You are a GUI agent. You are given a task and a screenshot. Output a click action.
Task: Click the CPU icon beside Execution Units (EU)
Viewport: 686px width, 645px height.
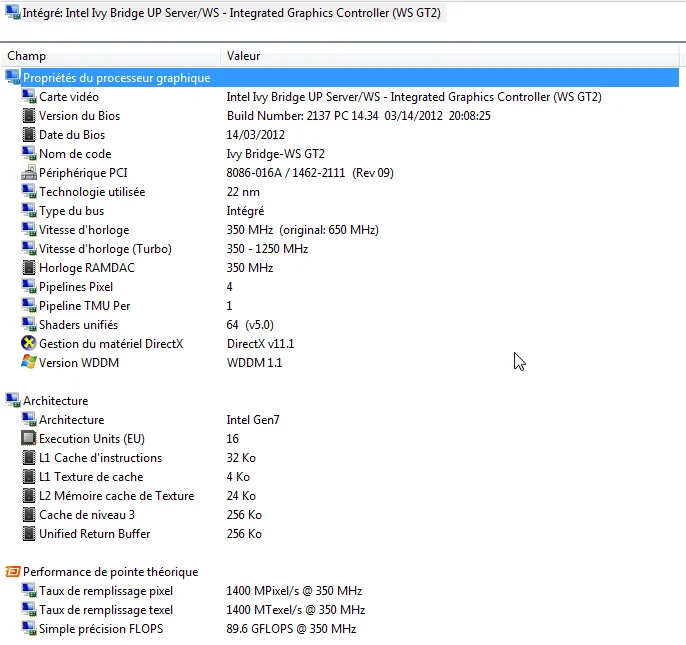click(29, 438)
